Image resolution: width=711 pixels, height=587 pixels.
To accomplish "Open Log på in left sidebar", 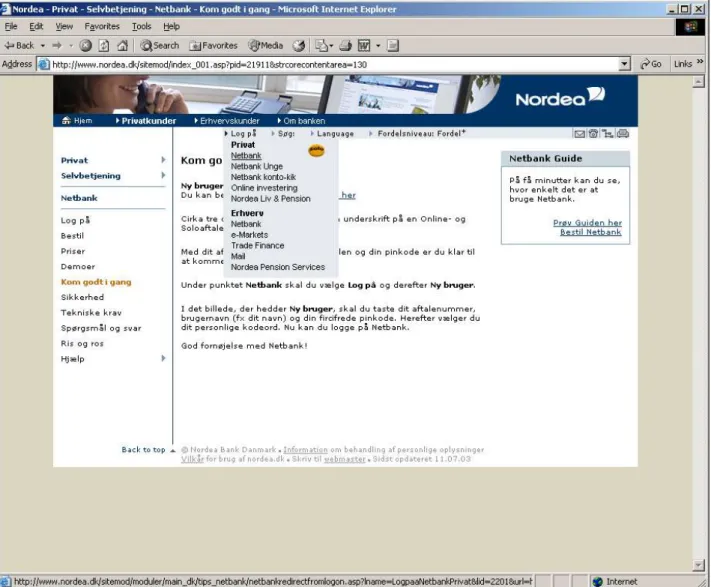I will tap(75, 220).
